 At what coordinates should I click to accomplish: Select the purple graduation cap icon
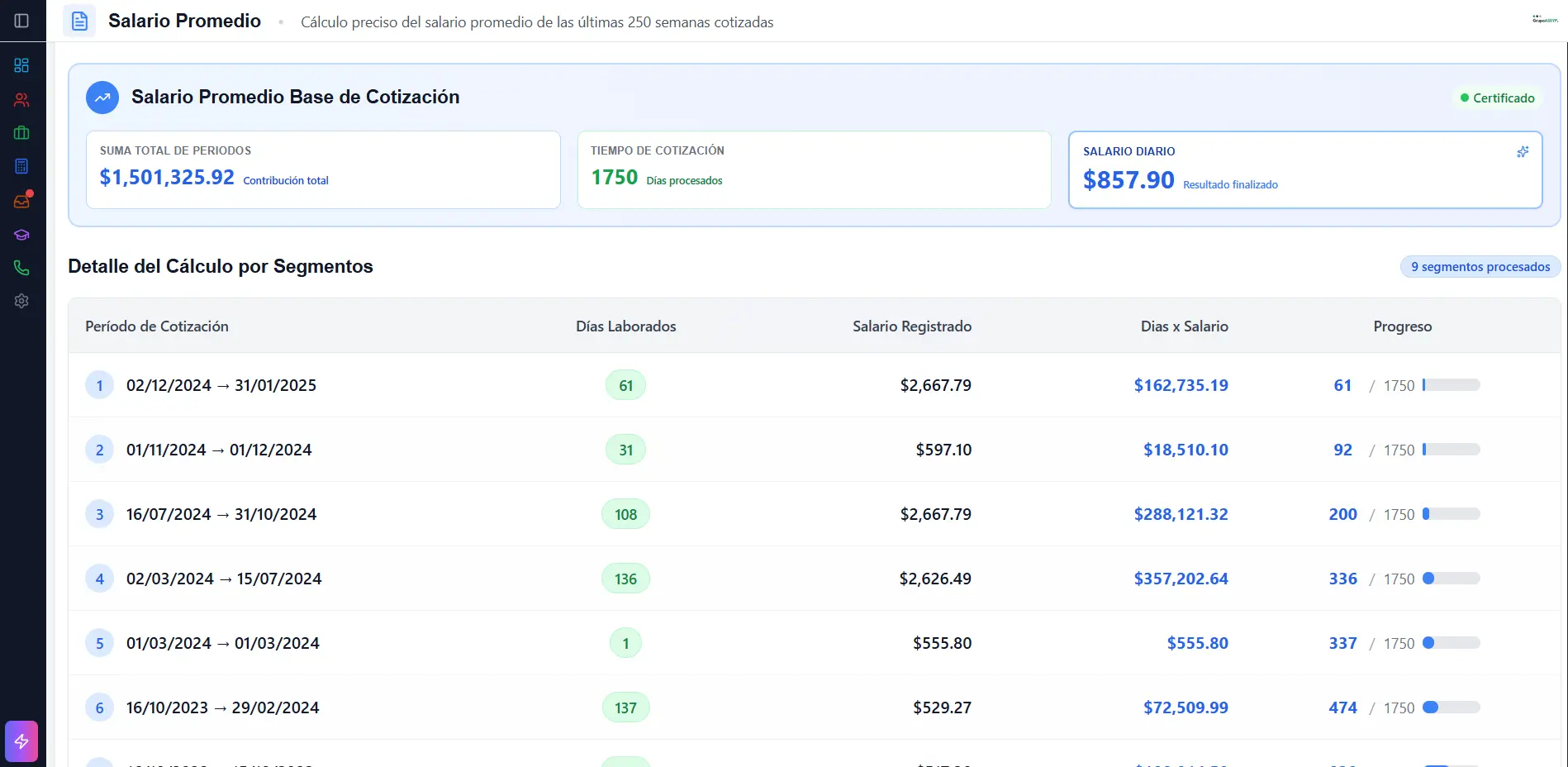(22, 235)
